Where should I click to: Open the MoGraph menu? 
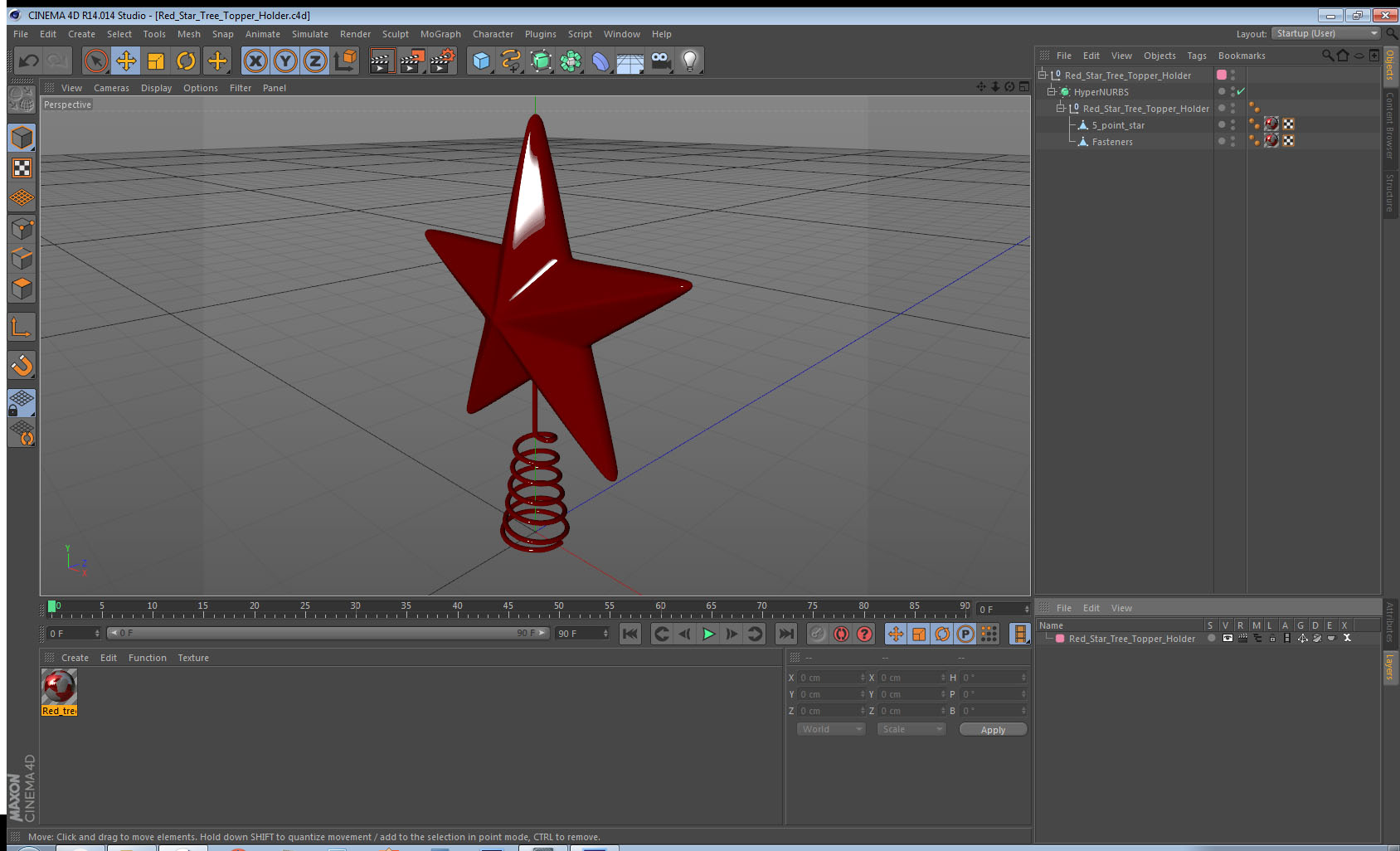point(440,34)
